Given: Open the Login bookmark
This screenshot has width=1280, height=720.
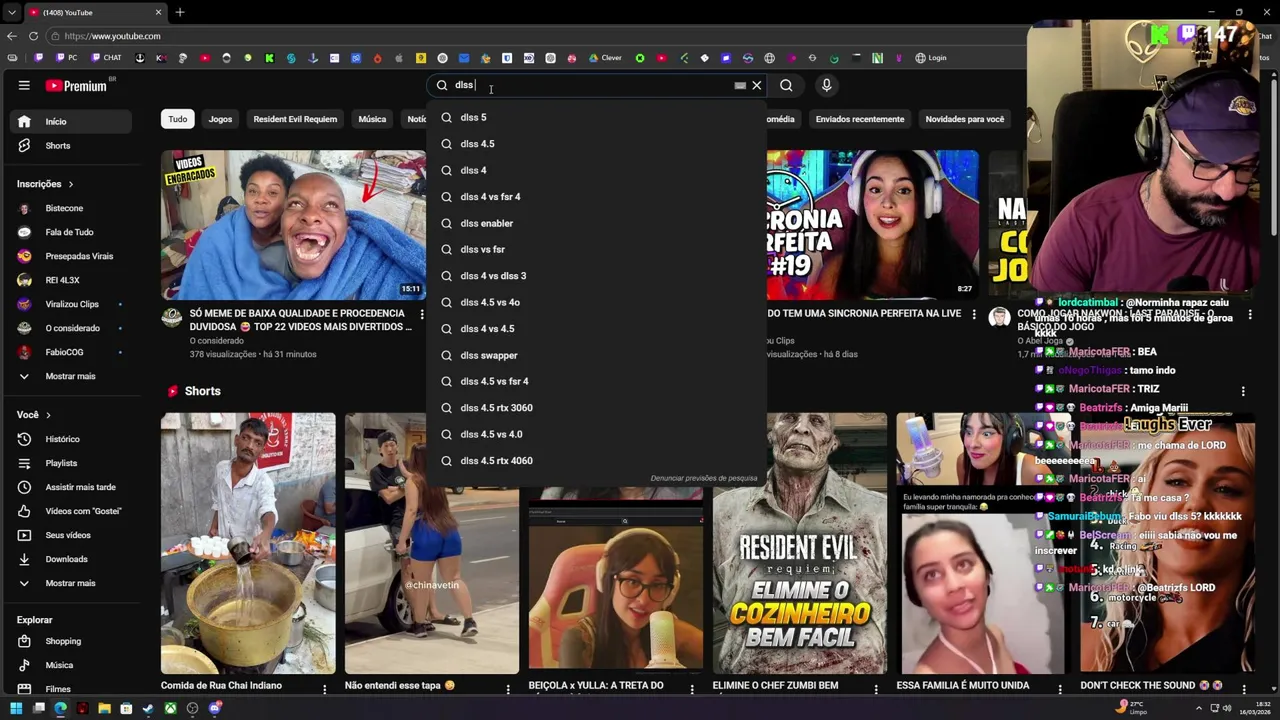Looking at the screenshot, I should pyautogui.click(x=931, y=58).
